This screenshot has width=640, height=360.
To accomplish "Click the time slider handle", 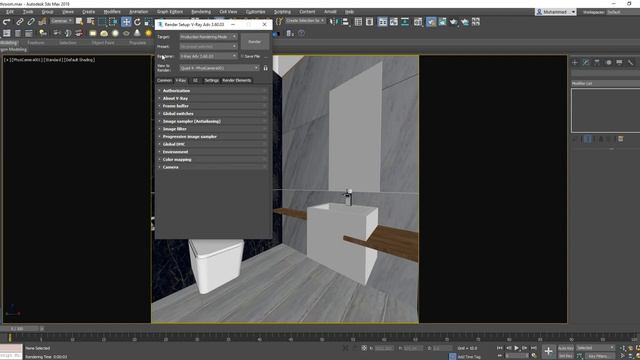I will click(20, 329).
